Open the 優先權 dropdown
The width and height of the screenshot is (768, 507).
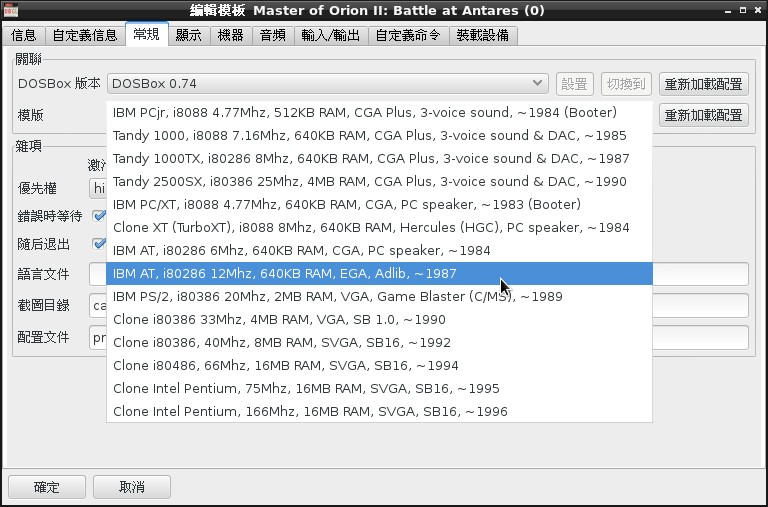click(98, 189)
